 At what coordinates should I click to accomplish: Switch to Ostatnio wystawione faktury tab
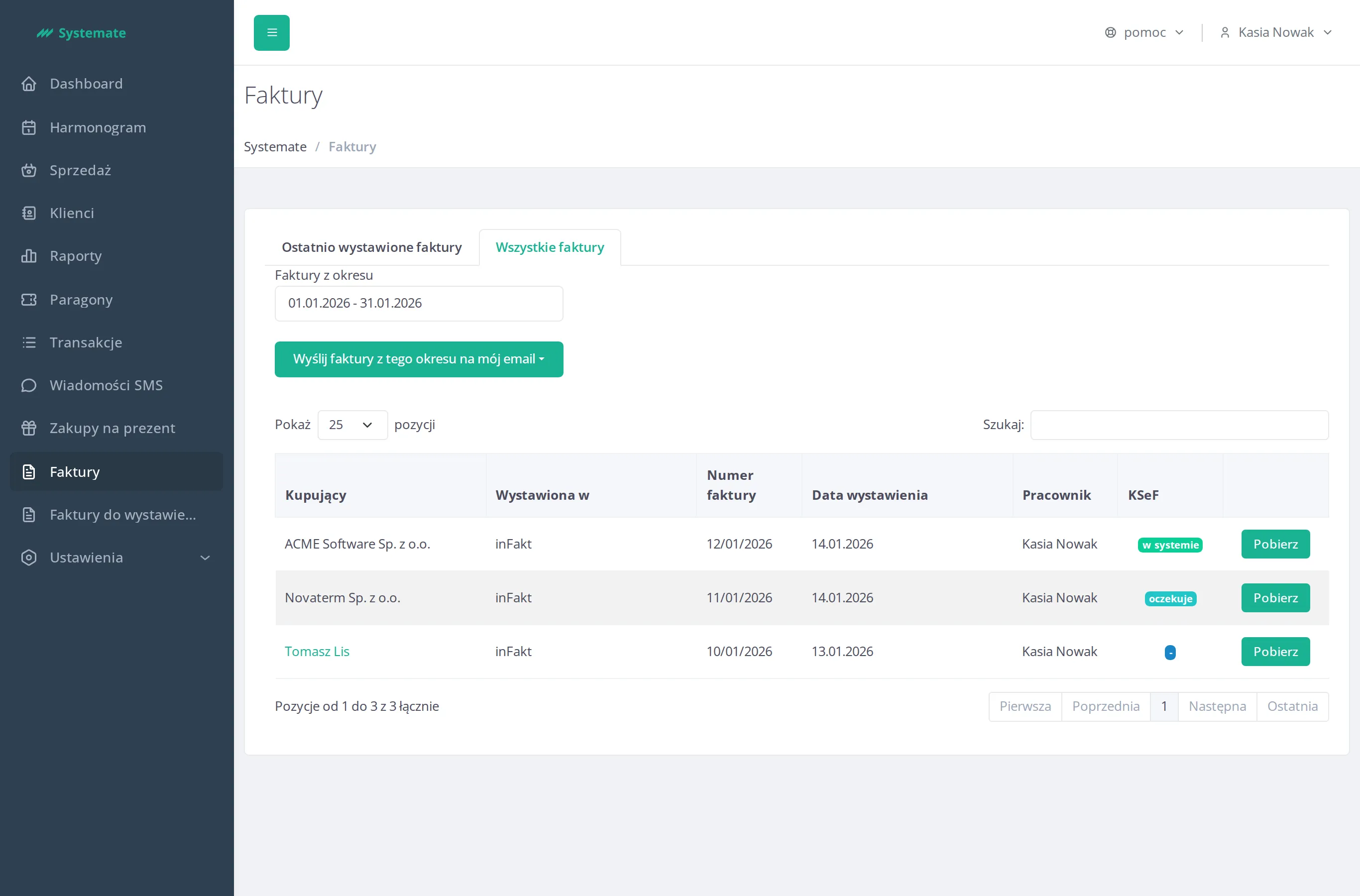pyautogui.click(x=371, y=247)
